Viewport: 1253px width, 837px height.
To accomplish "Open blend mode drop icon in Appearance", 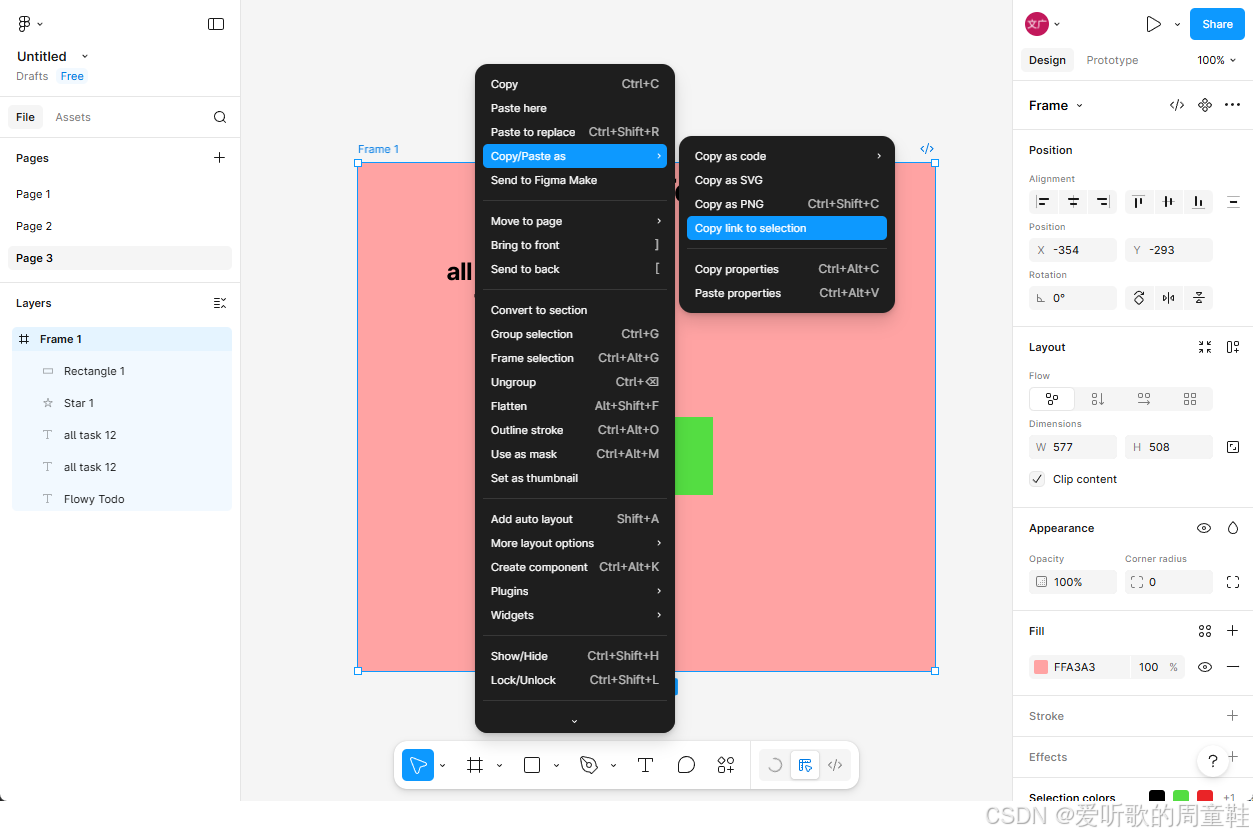I will (x=1233, y=528).
